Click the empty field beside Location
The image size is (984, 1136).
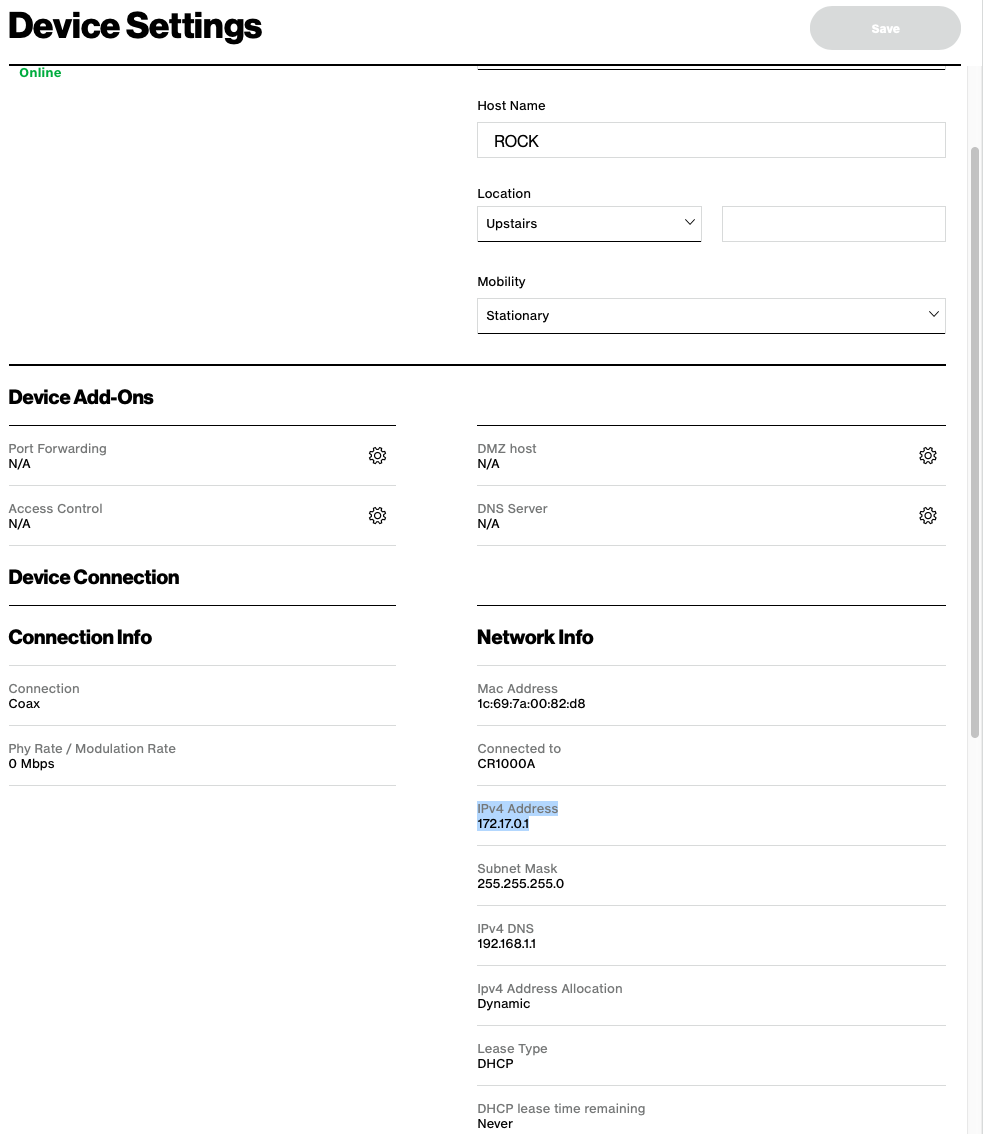coord(833,224)
